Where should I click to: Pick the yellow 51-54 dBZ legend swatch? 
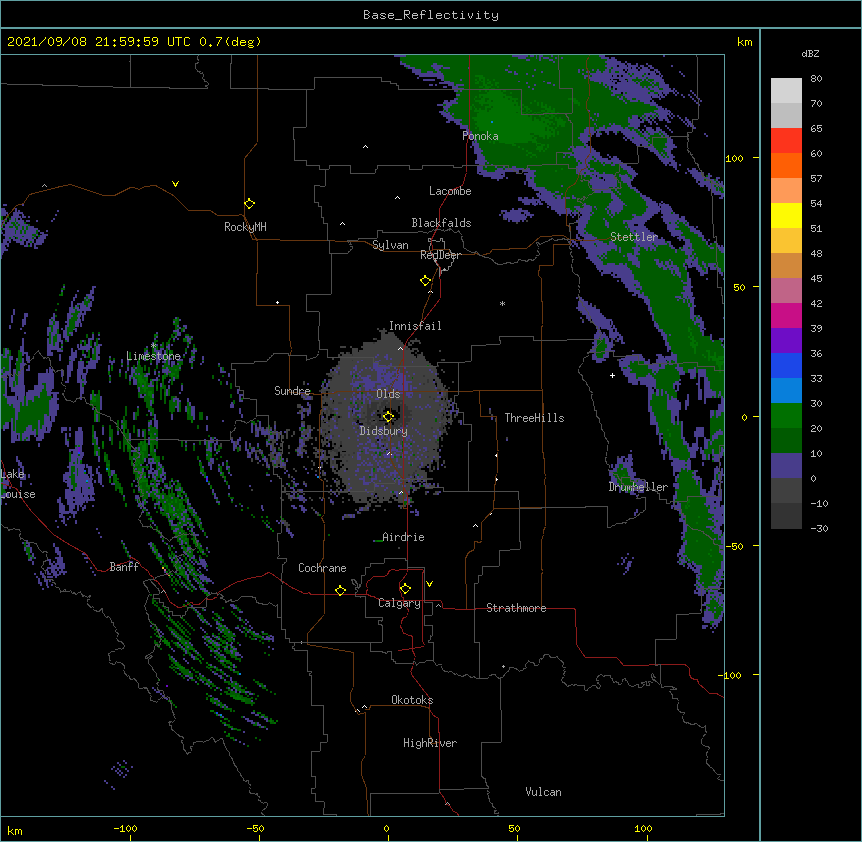[786, 216]
